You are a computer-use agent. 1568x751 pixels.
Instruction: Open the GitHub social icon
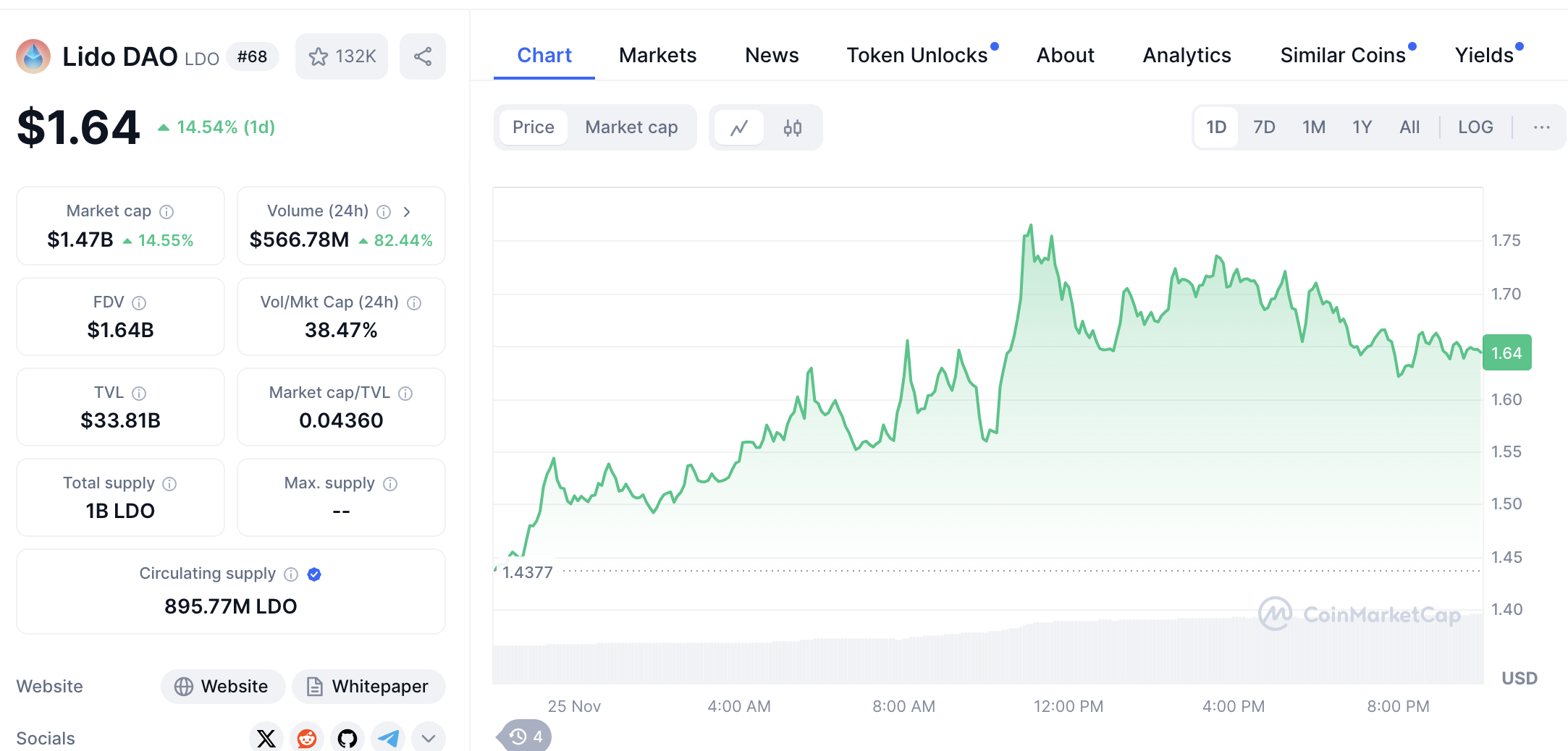pos(347,738)
